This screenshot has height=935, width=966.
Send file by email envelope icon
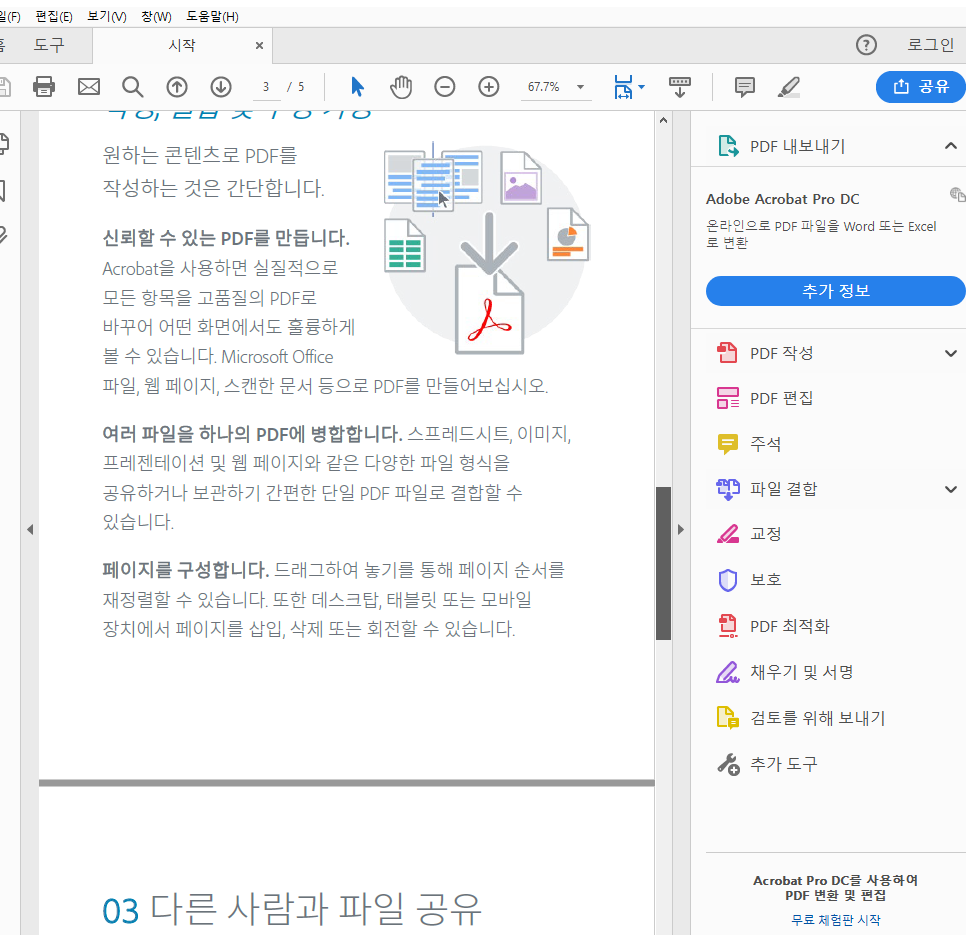pos(89,87)
